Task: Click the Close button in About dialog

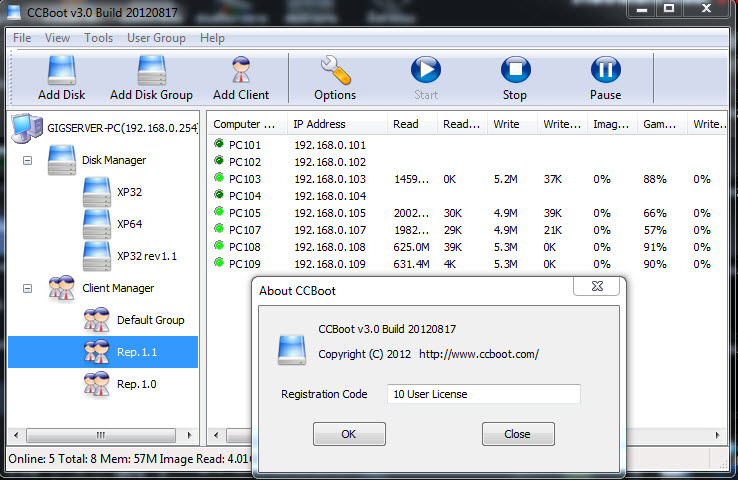Action: [x=517, y=434]
